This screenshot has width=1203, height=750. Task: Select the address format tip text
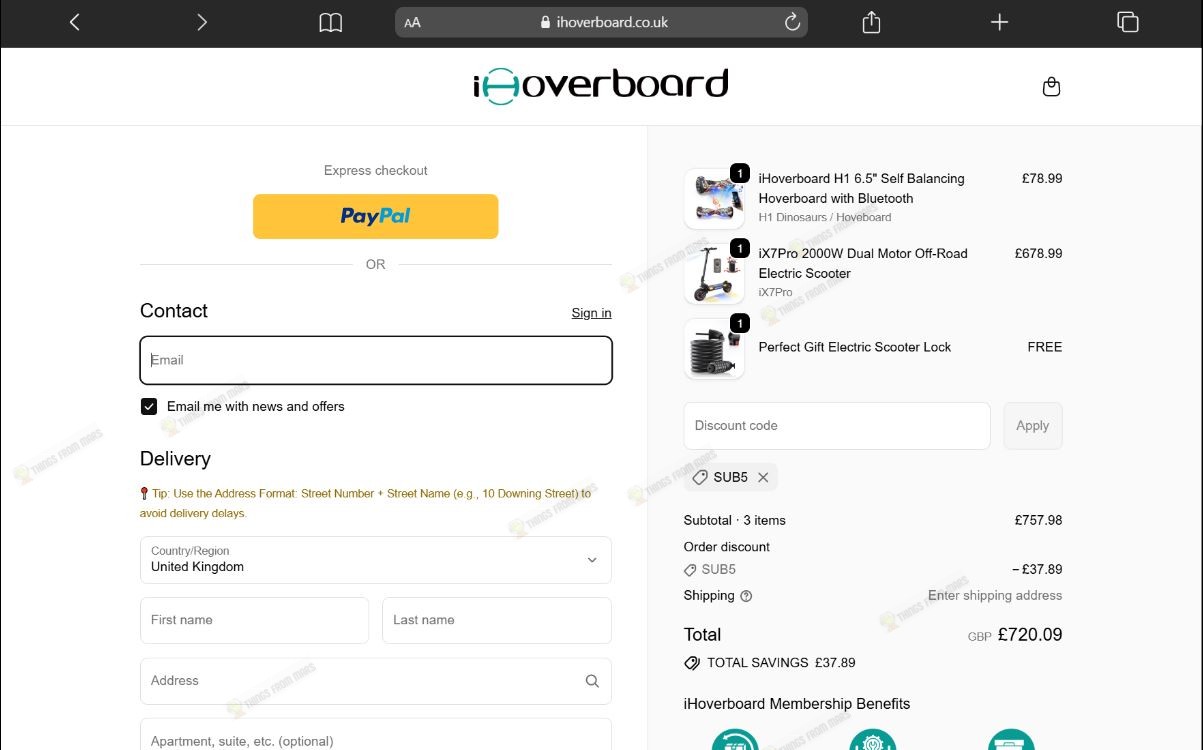tap(366, 503)
